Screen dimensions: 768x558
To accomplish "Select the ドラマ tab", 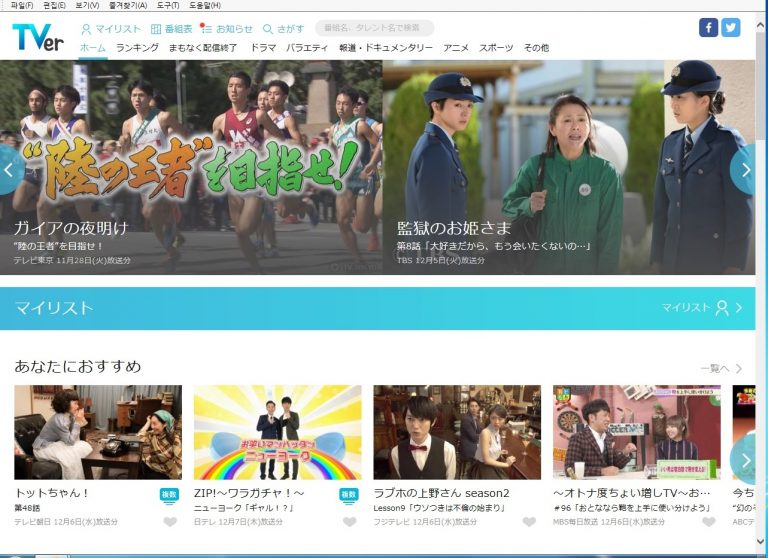I will click(x=263, y=48).
